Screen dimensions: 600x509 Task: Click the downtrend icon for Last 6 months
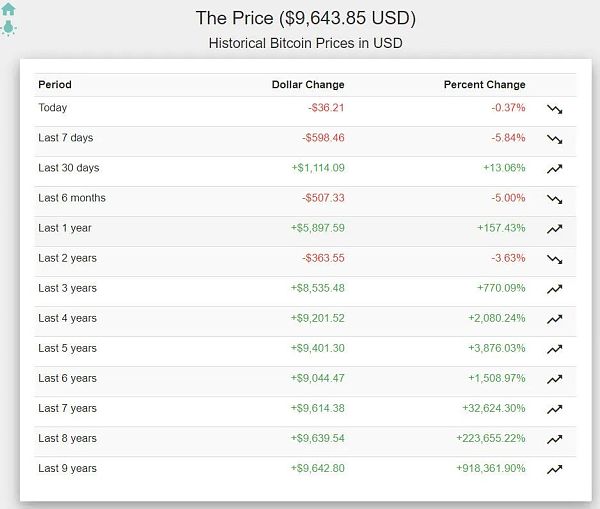point(555,199)
